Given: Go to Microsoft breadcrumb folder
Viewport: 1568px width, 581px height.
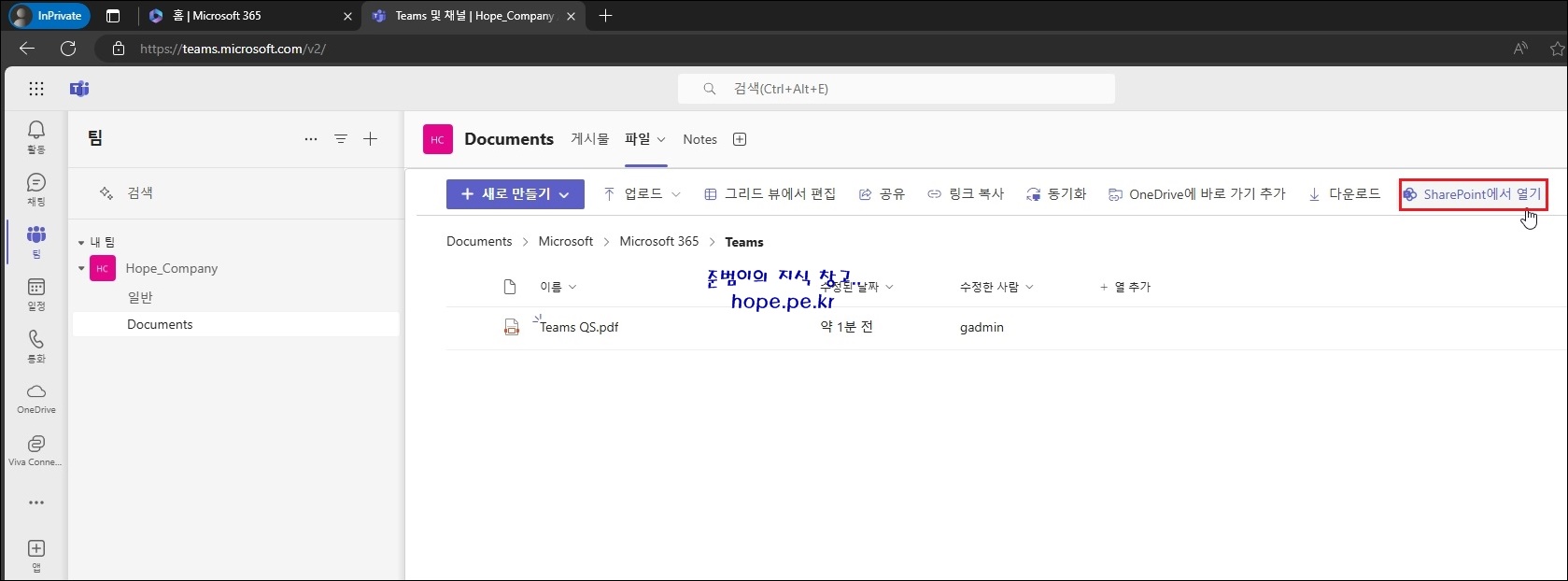Looking at the screenshot, I should pos(565,242).
